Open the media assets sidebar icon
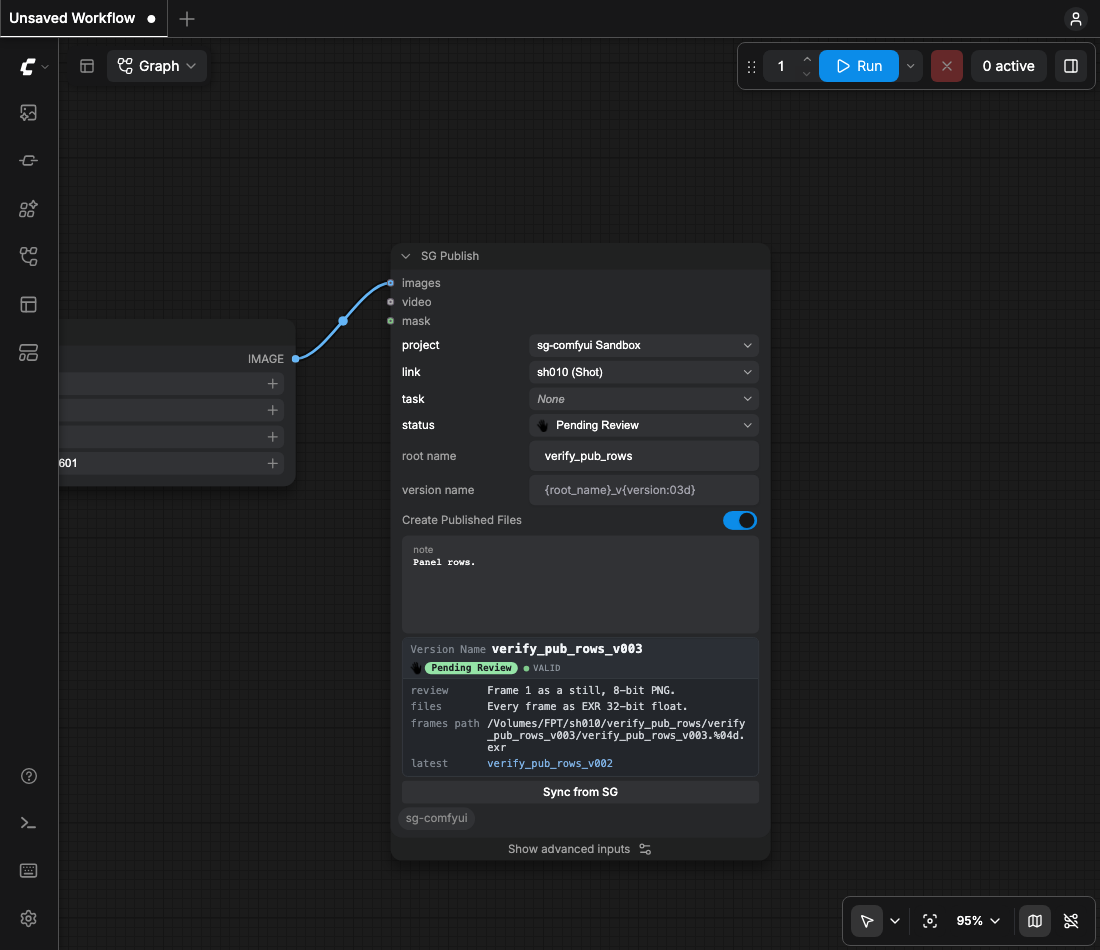This screenshot has width=1100, height=950. pos(29,113)
